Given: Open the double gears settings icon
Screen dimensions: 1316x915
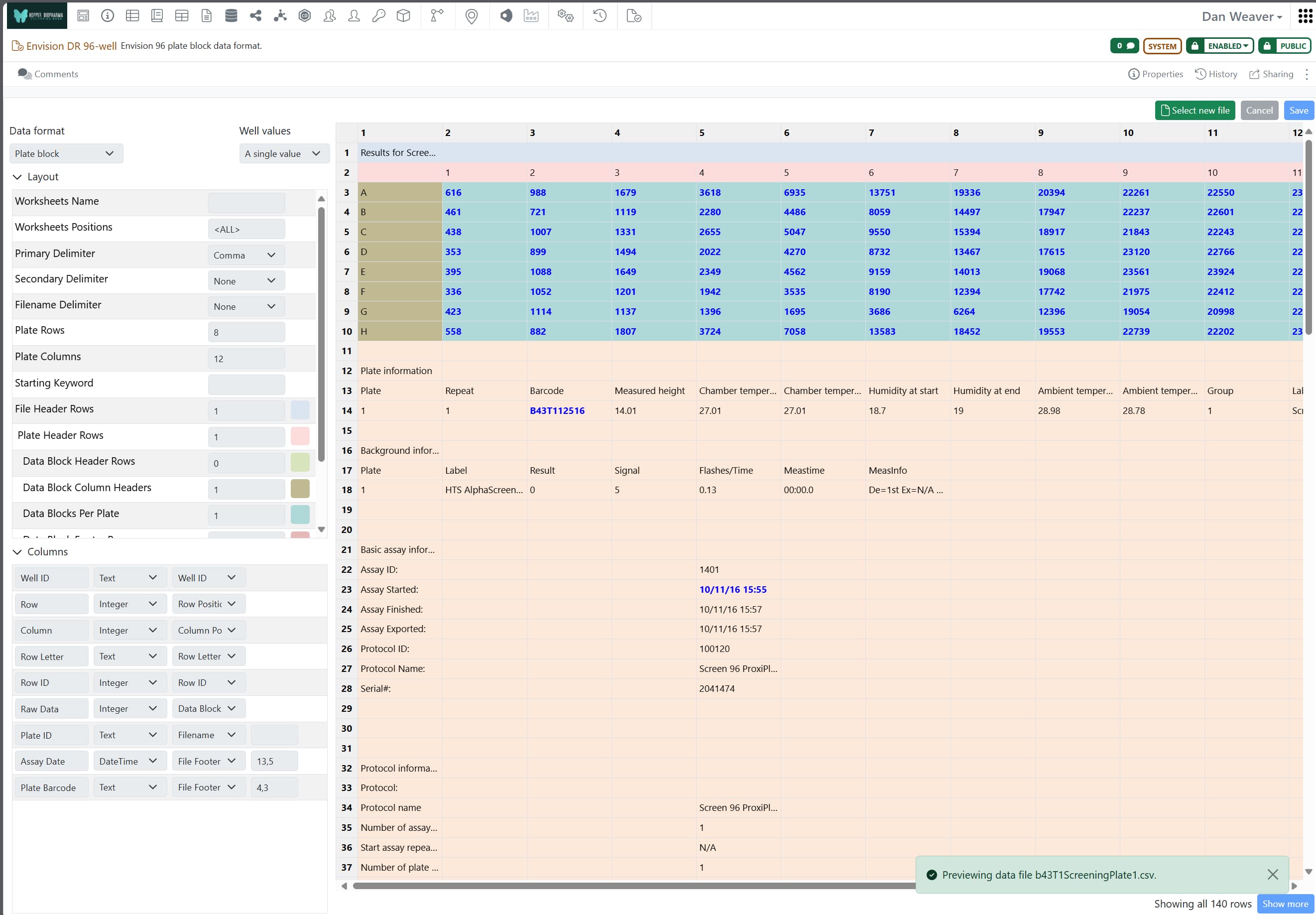Looking at the screenshot, I should click(x=565, y=15).
